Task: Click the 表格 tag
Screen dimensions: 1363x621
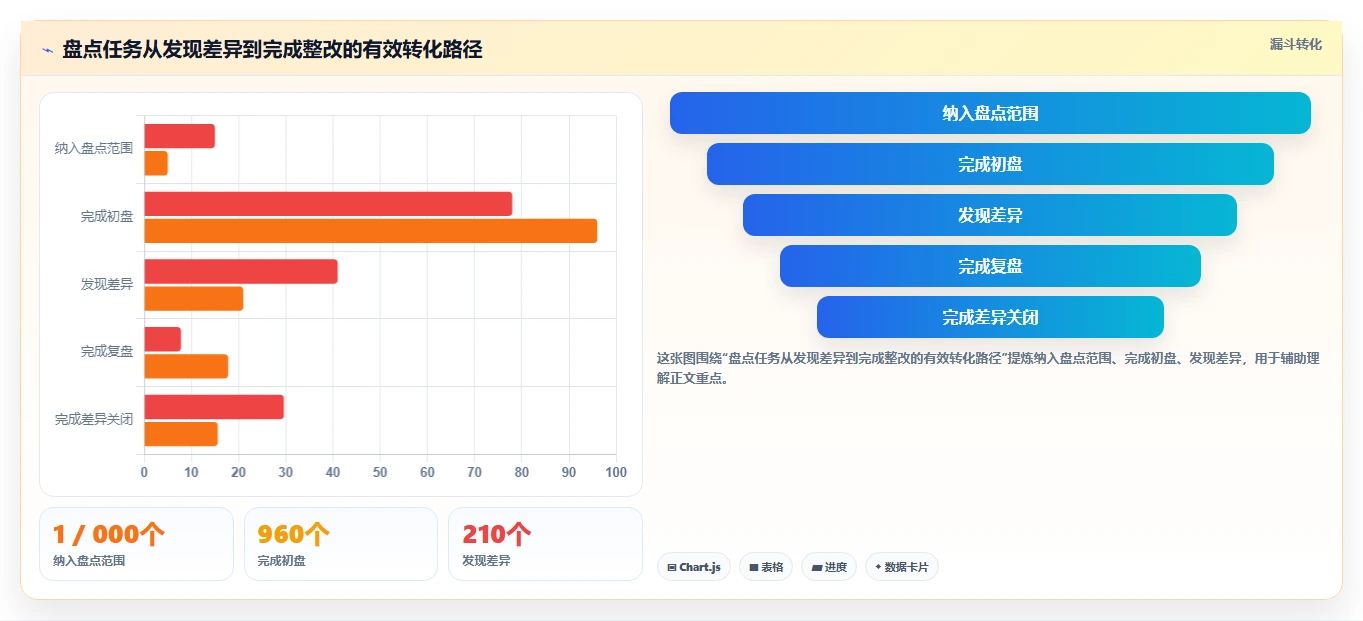Action: click(766, 567)
